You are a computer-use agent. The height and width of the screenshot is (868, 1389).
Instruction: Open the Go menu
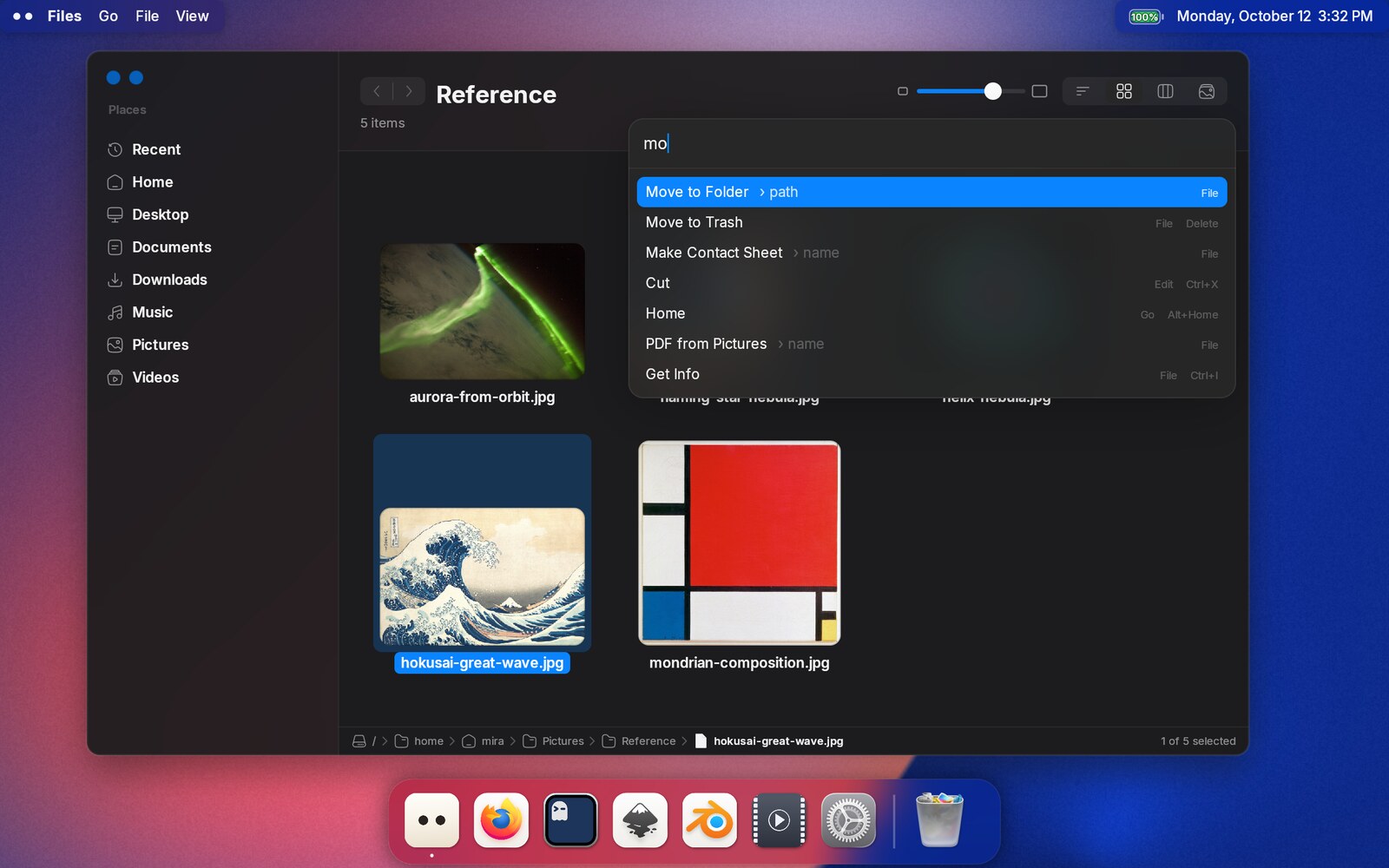click(109, 16)
